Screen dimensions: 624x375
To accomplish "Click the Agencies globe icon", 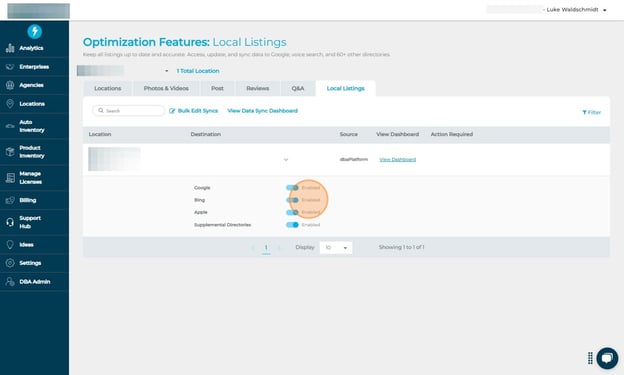I will coord(10,85).
